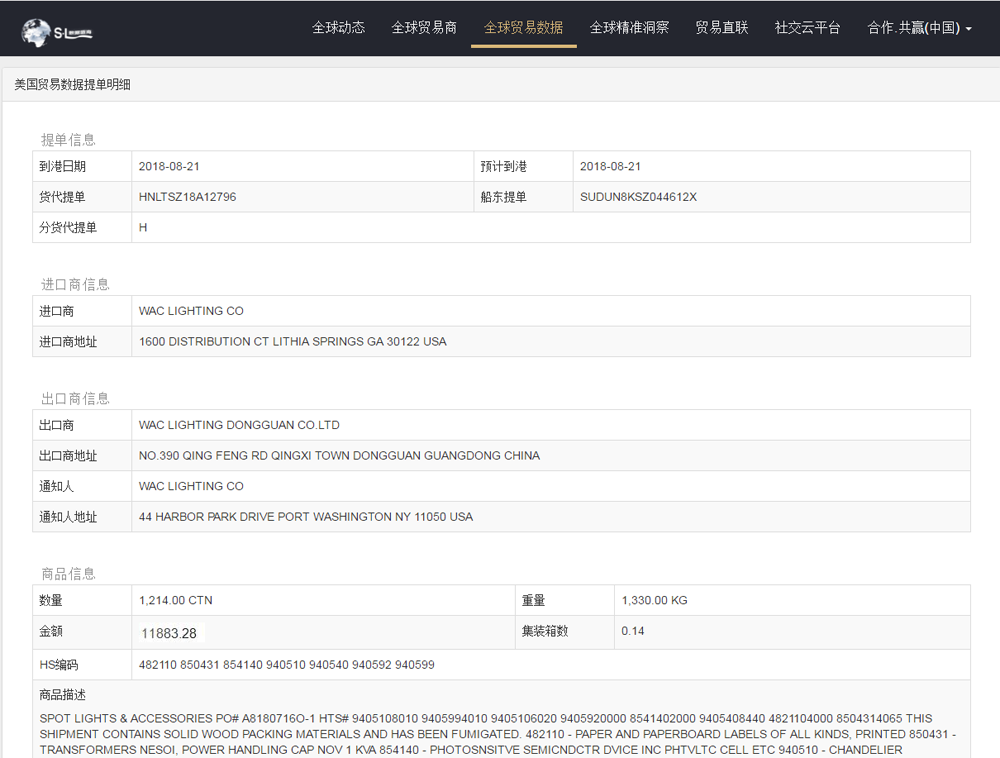
Task: Open the 全球动态 menu item
Action: point(338,27)
